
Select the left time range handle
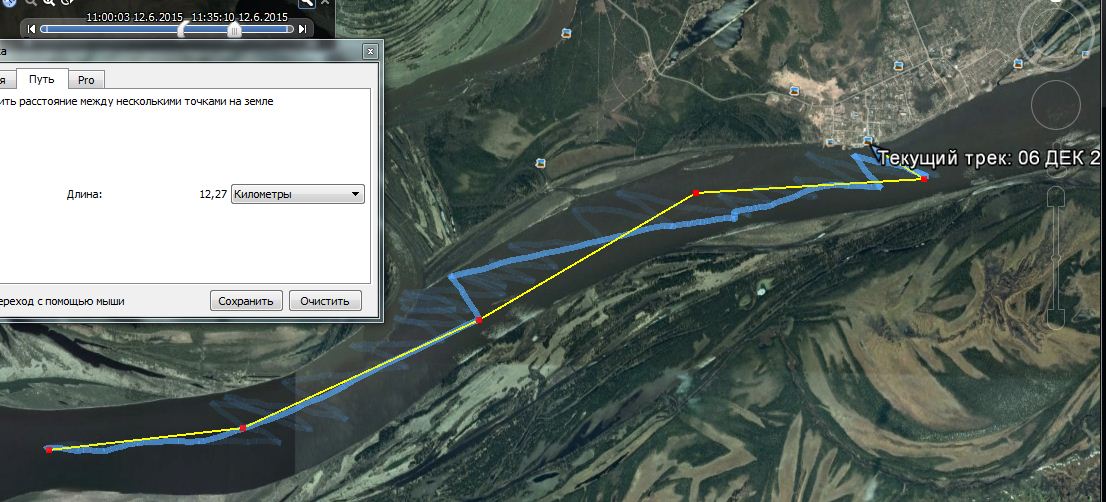tap(182, 29)
